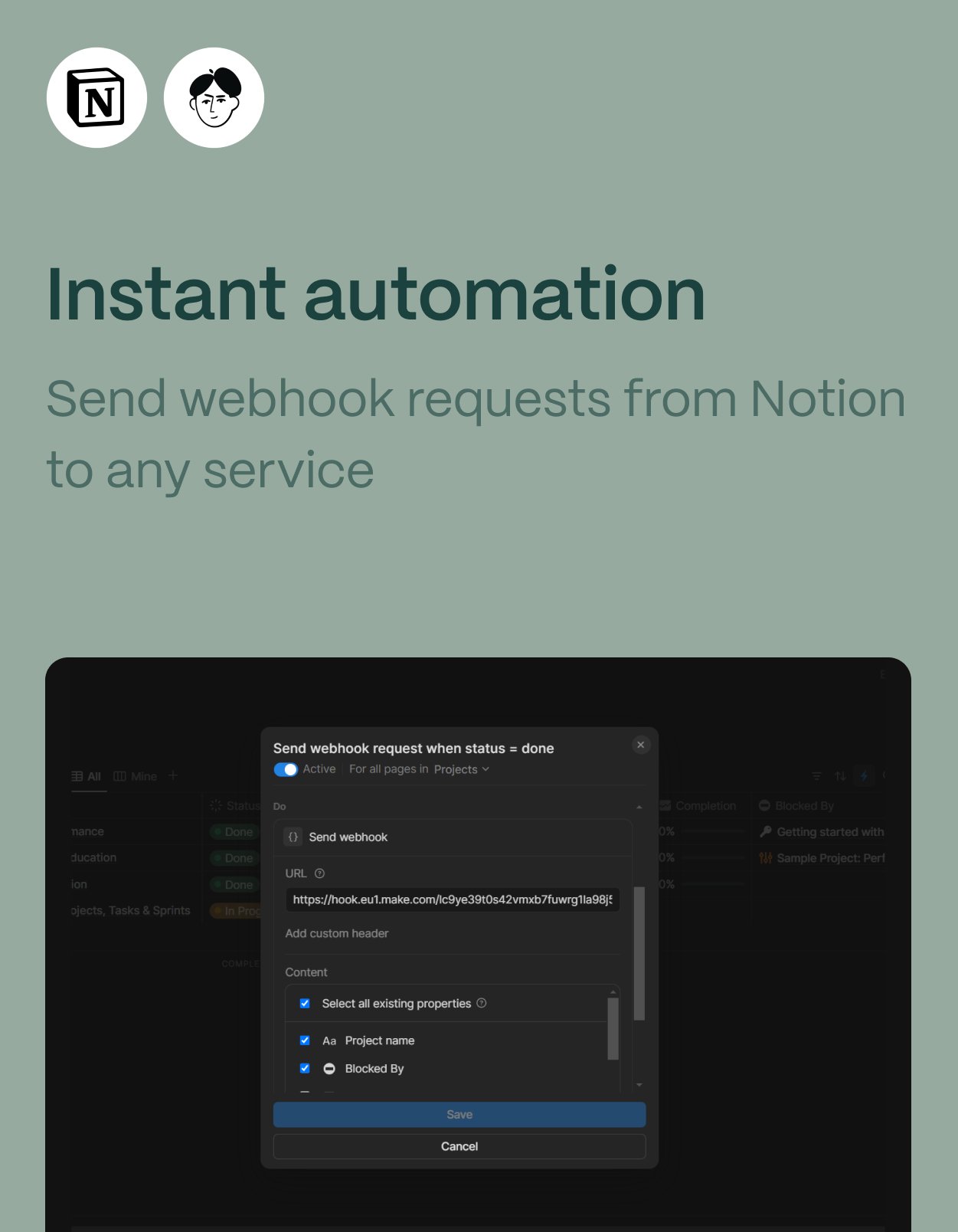The height and width of the screenshot is (1232, 958).
Task: Click the first row's completion progress bar
Action: point(713,831)
